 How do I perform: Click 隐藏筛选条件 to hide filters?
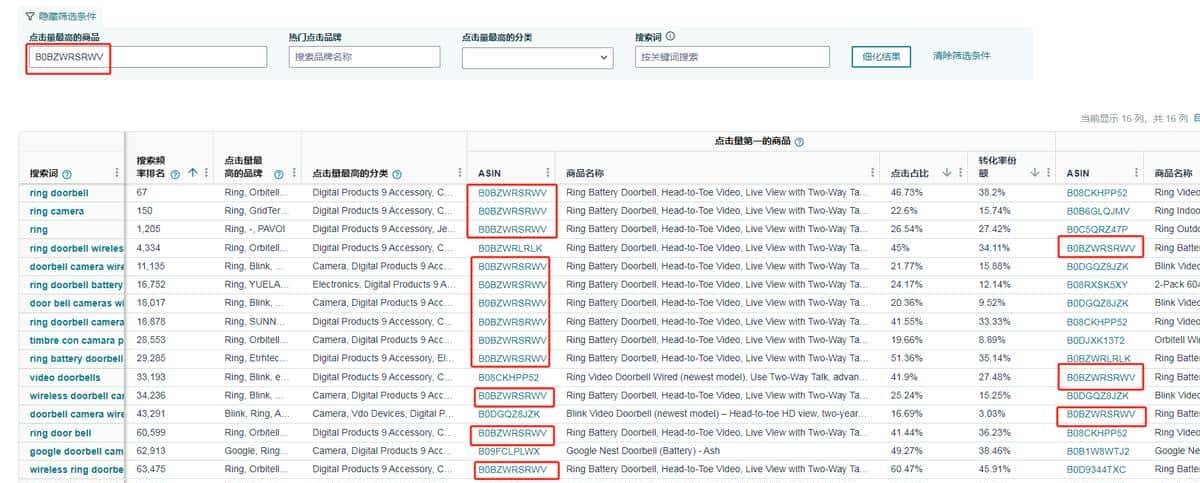point(69,17)
